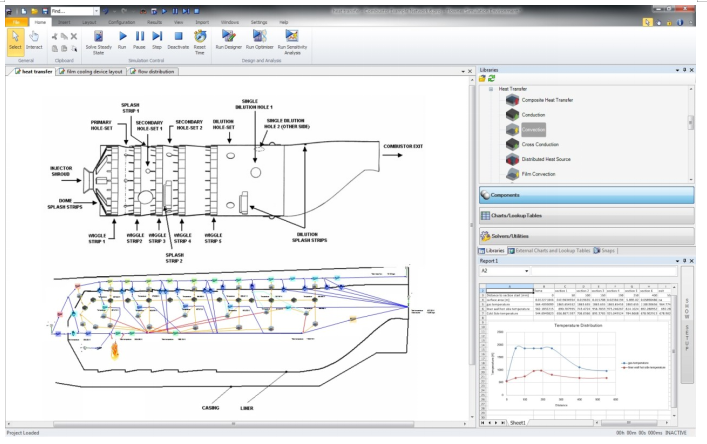Viewport: 707px width, 444px height.
Task: Expand the Components library section
Action: click(x=587, y=195)
